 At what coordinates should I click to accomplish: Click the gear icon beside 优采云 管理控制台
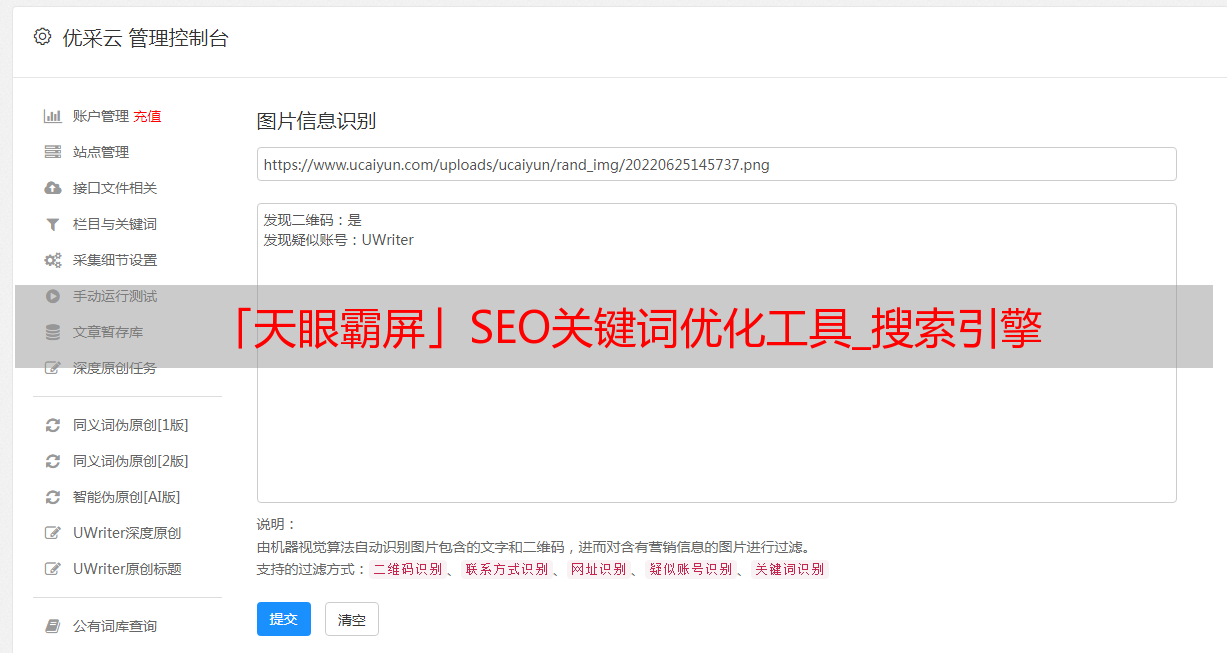(42, 37)
